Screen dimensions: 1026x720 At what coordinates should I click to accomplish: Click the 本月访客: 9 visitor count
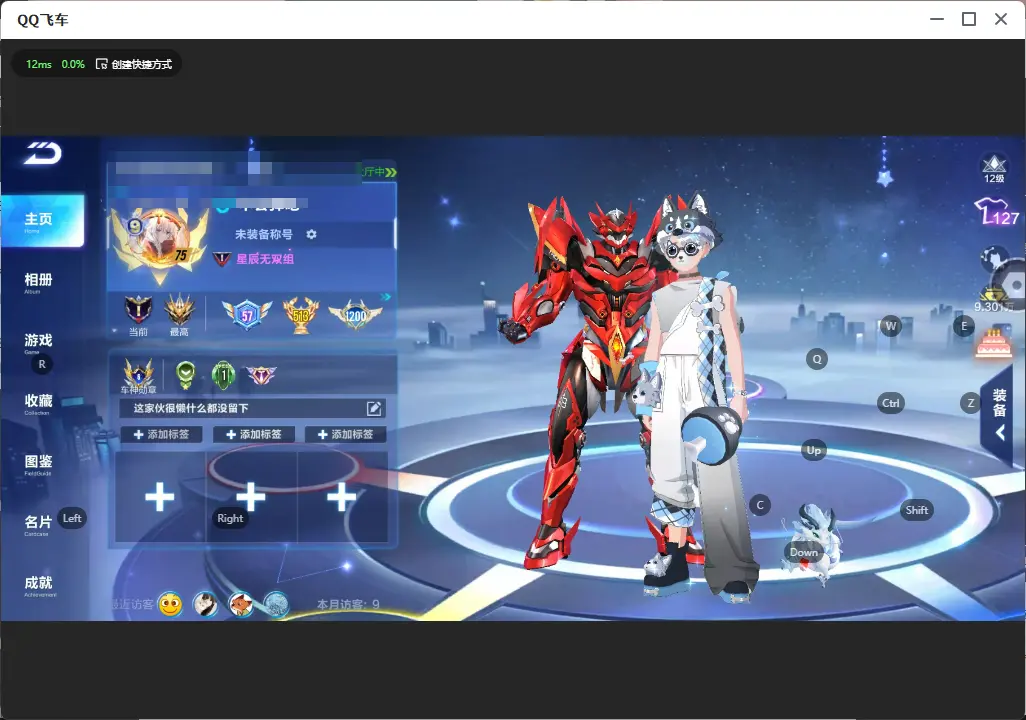click(x=348, y=604)
